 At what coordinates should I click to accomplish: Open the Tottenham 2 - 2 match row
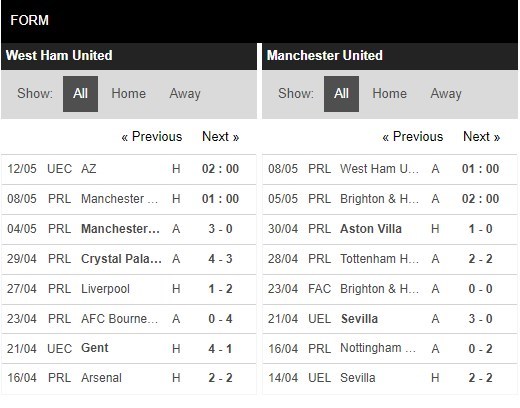[x=390, y=259]
